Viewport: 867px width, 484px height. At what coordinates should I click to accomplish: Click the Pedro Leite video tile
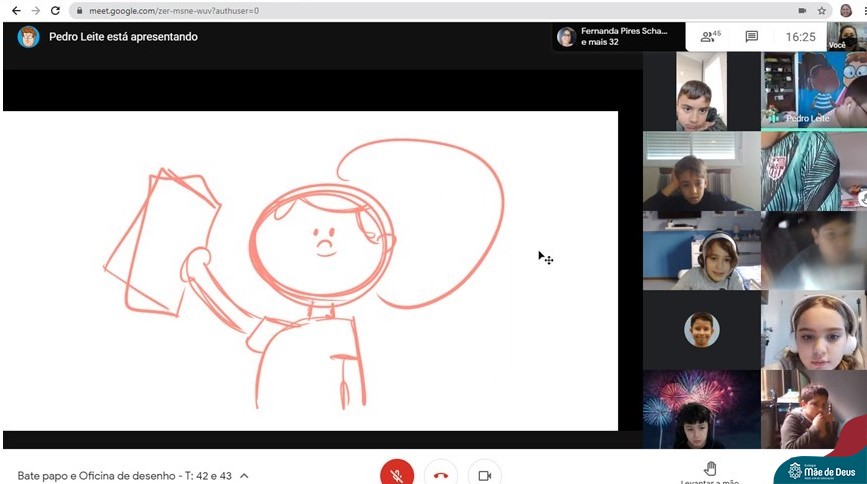click(813, 91)
